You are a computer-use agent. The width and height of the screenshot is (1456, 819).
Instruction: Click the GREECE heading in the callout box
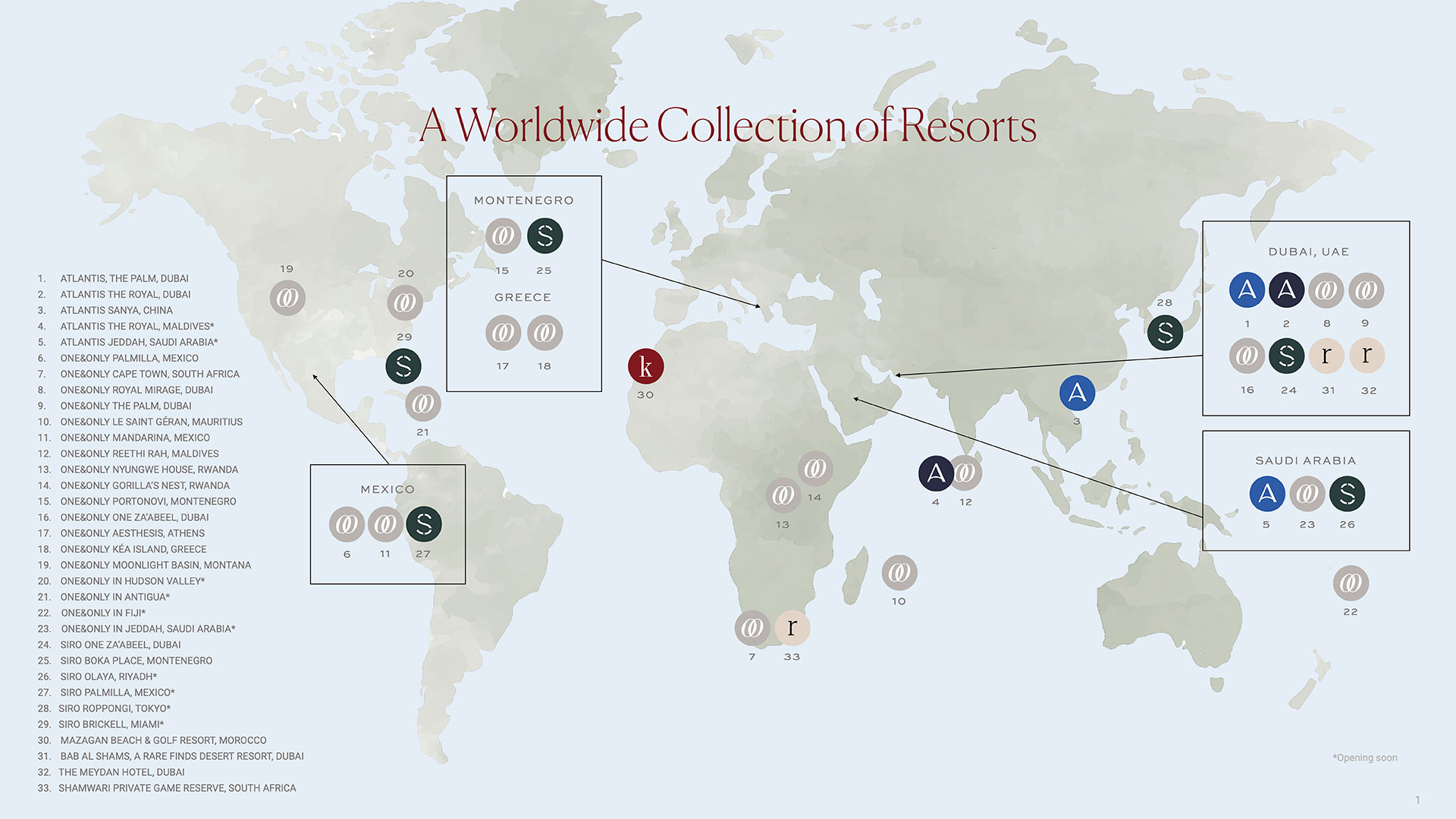coord(523,297)
